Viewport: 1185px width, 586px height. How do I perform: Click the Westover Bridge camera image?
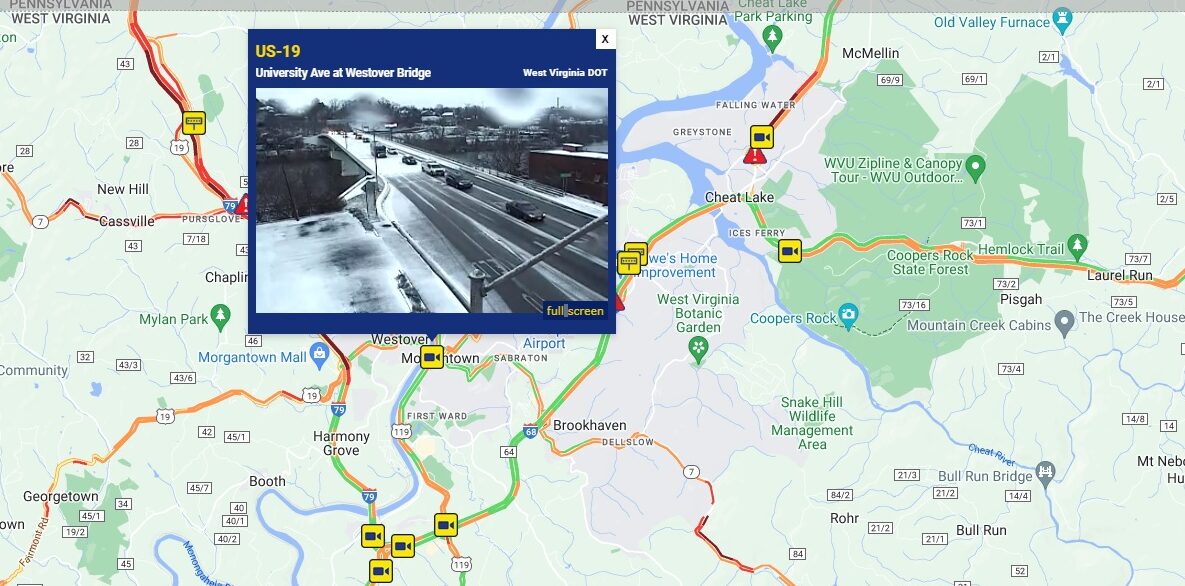tap(432, 200)
